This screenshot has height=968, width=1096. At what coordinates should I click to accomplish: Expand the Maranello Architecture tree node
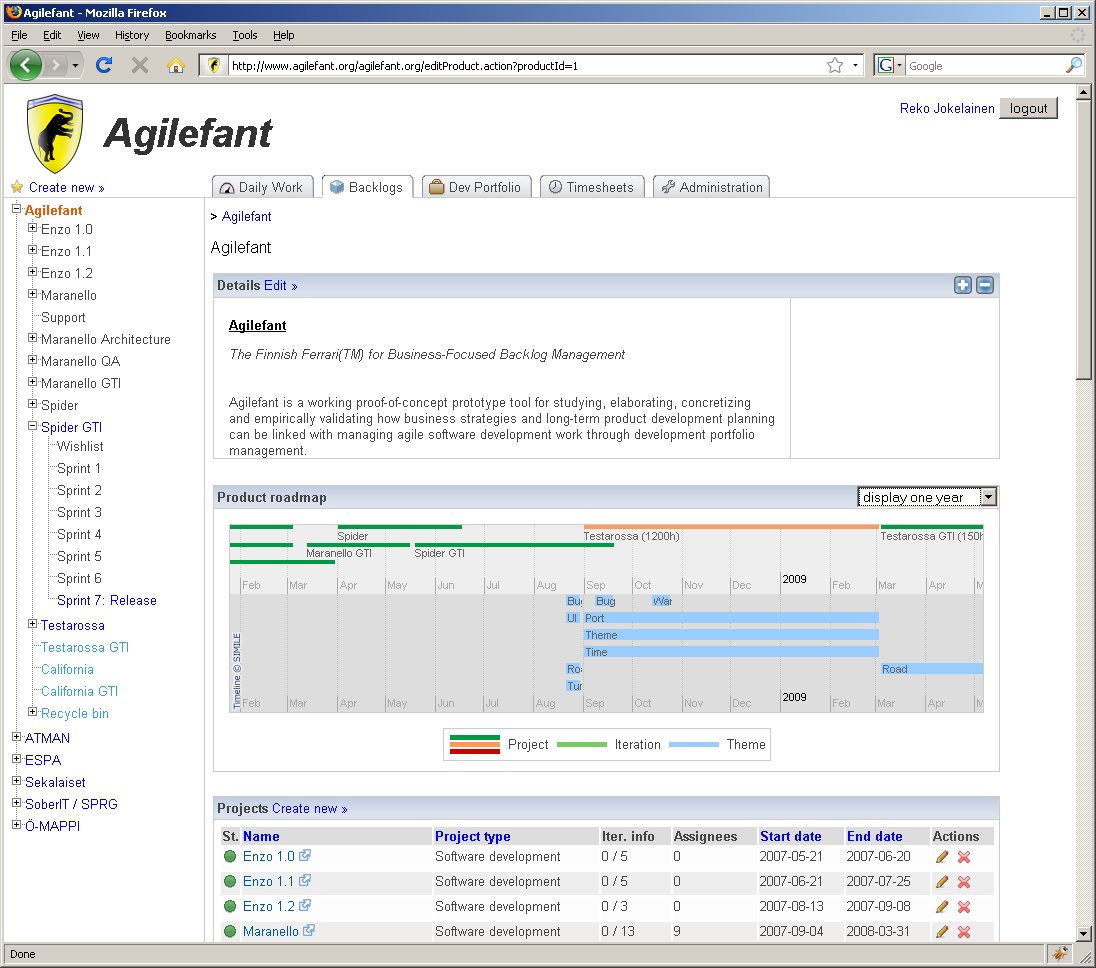tap(32, 338)
